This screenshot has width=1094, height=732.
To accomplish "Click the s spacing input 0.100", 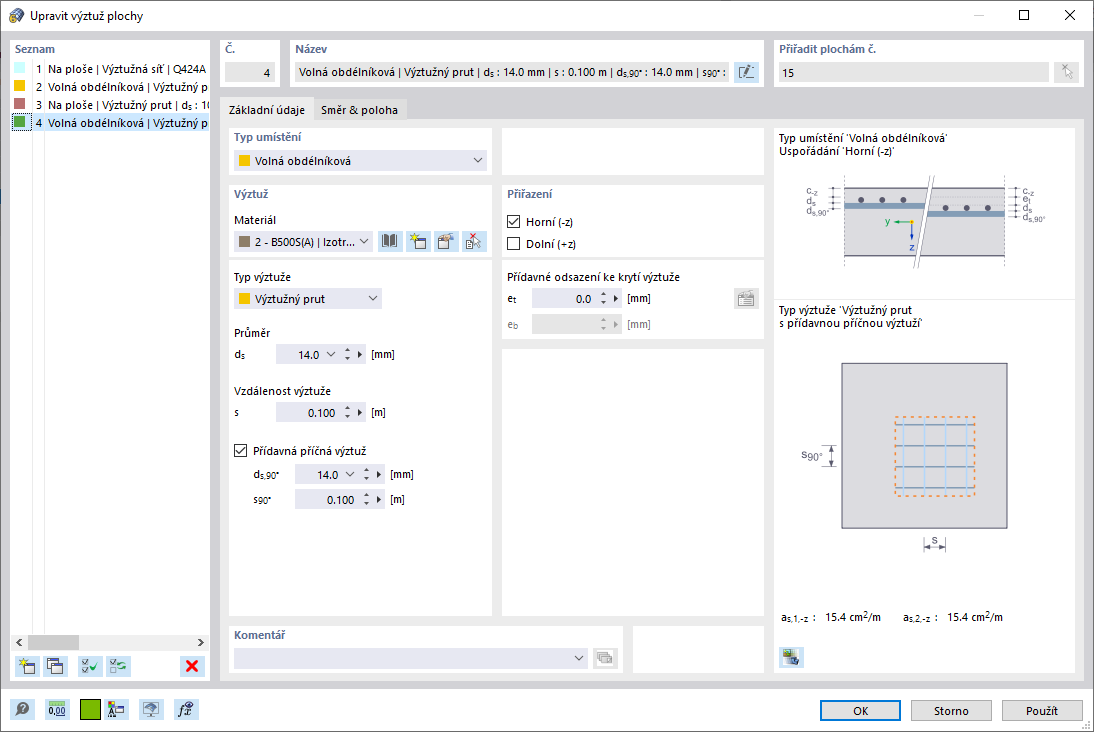I will (x=308, y=413).
